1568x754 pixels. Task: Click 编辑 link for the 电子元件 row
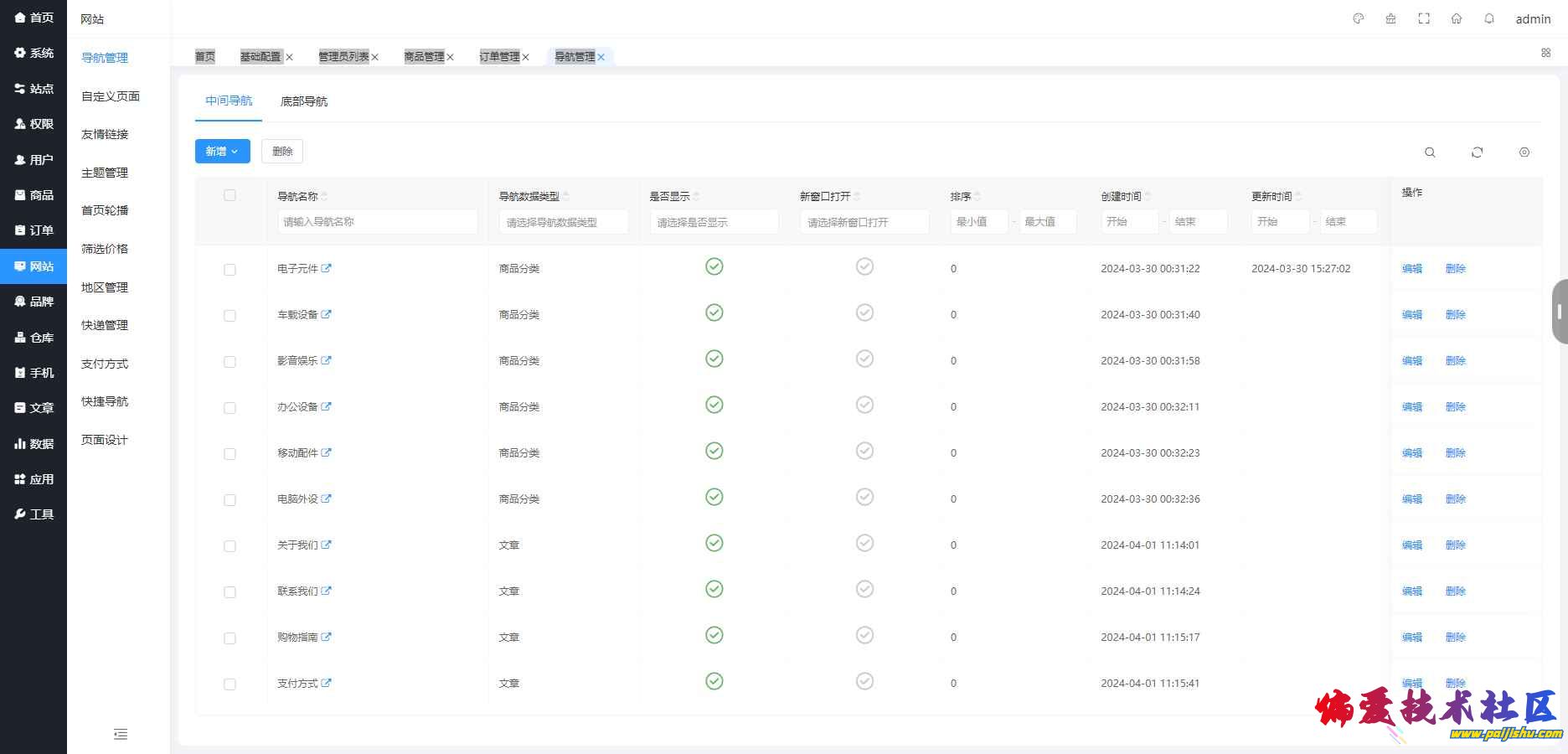point(1412,269)
